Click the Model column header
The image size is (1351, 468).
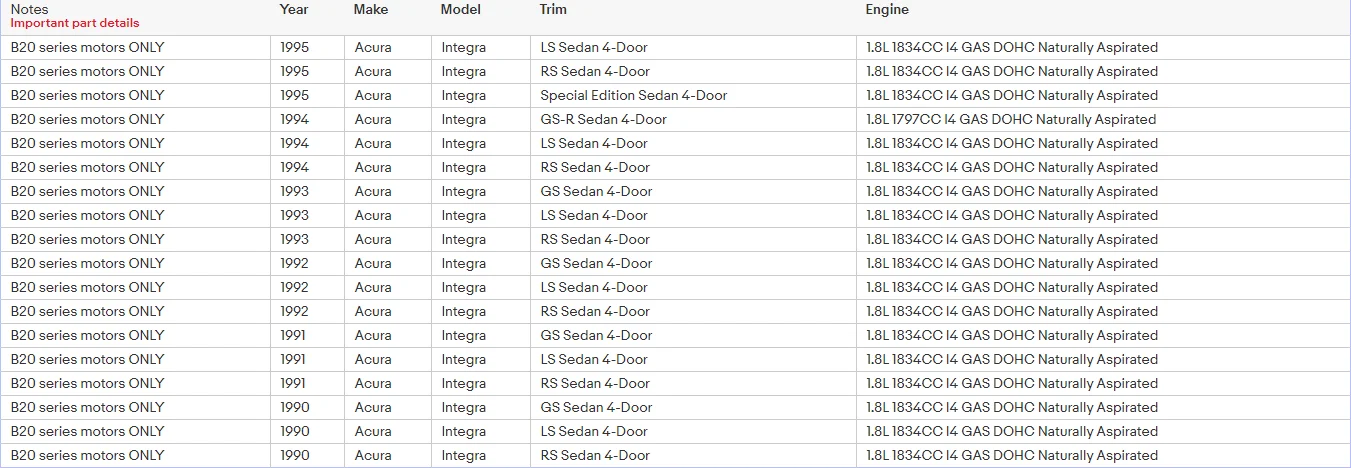[460, 9]
